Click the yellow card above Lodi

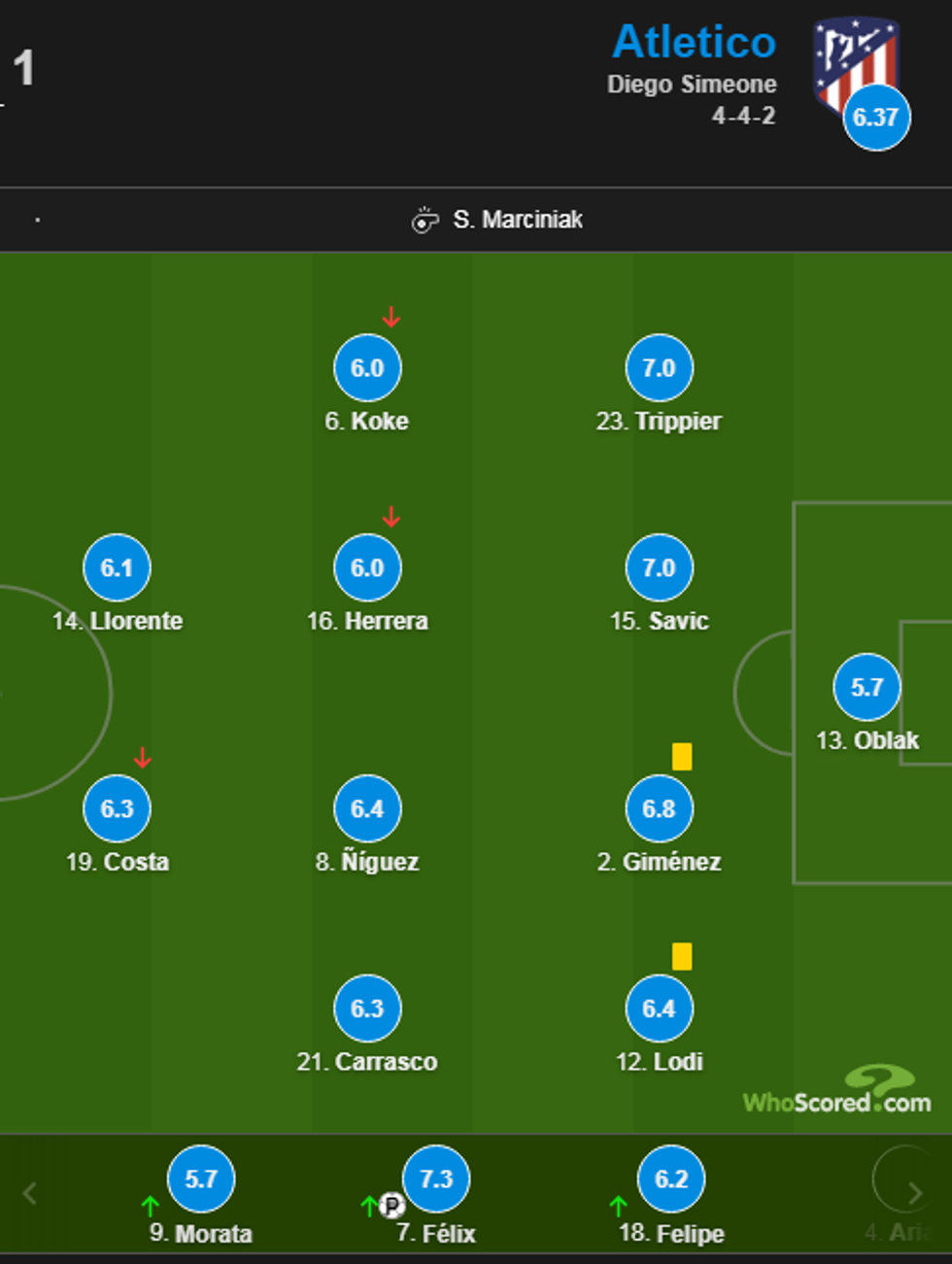point(682,956)
